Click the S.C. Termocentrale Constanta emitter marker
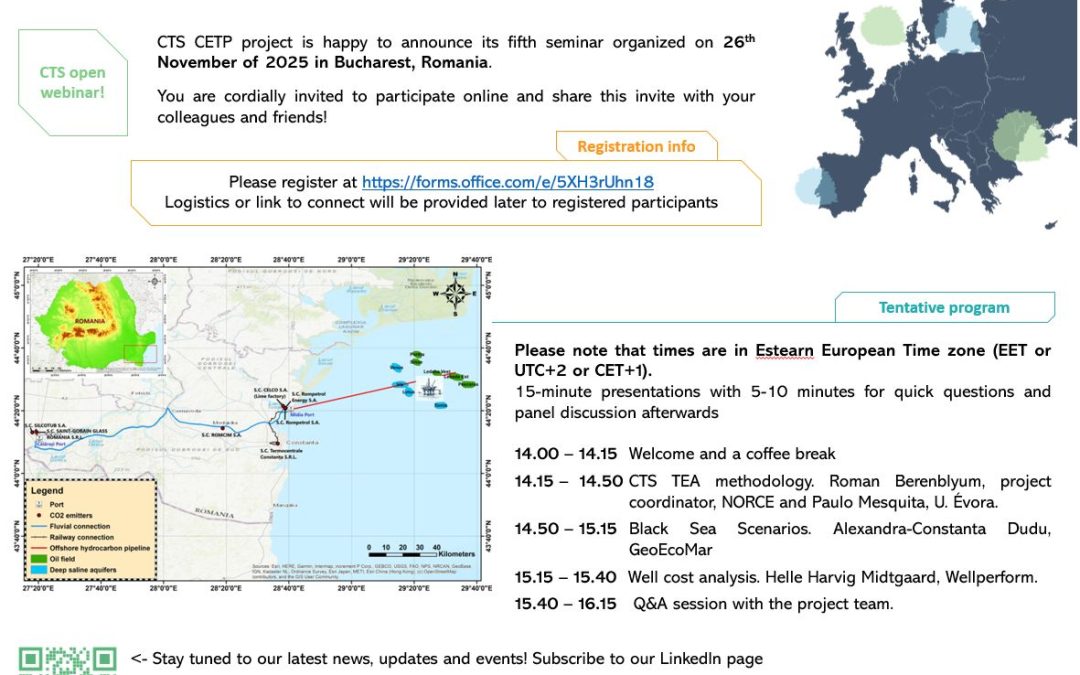The width and height of the screenshot is (1080, 675). [x=276, y=443]
